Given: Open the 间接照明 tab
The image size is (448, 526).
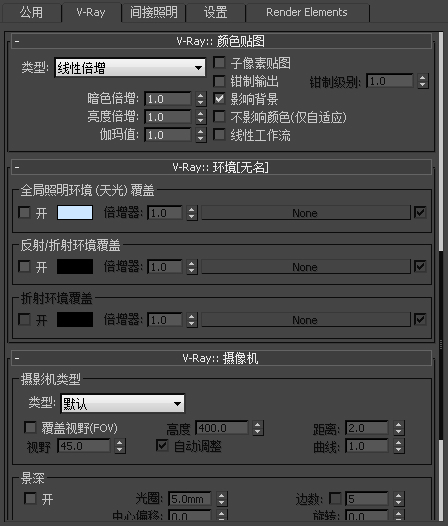Looking at the screenshot, I should coord(154,13).
